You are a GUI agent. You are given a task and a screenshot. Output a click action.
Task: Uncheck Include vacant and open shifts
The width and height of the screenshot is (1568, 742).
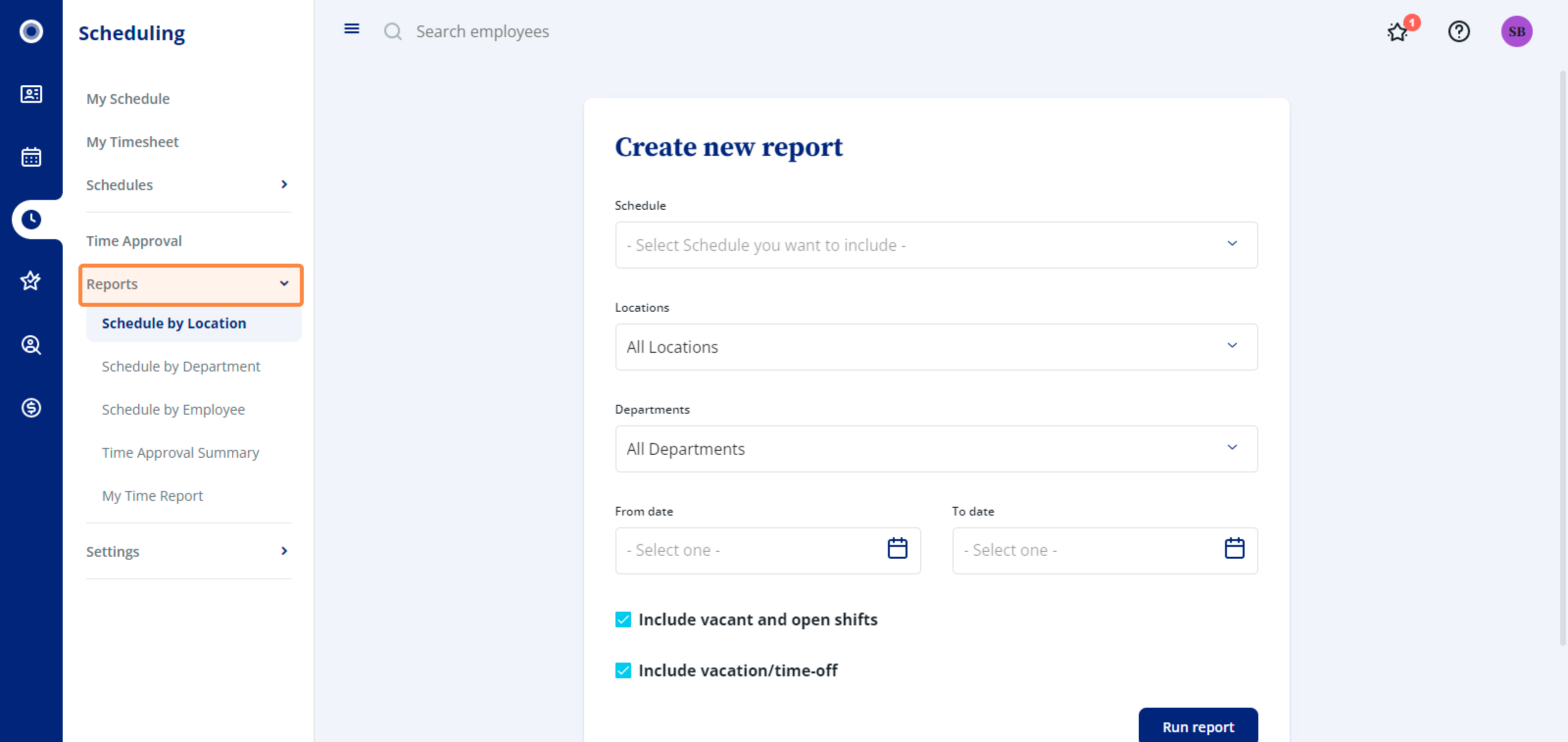pos(623,619)
